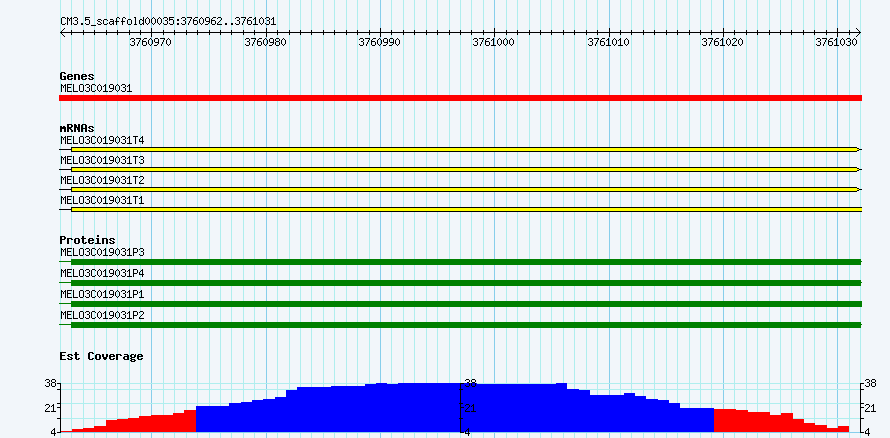Click the left arrow of the ruler
The image size is (890, 438).
[x=62, y=32]
